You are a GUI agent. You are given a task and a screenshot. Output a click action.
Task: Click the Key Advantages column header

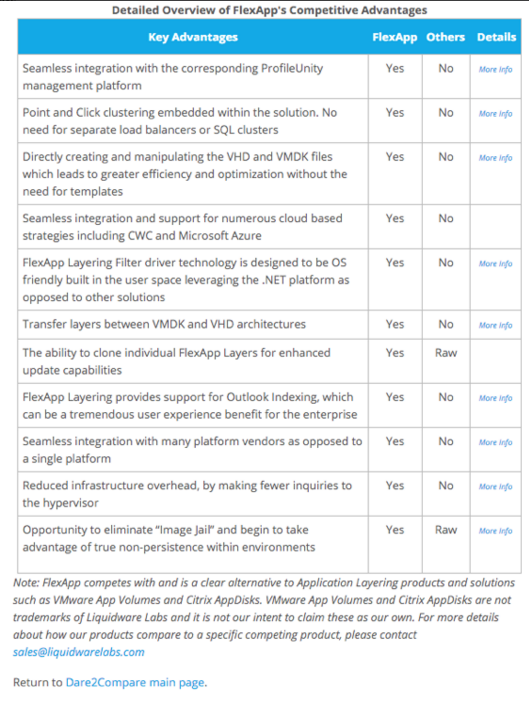click(x=193, y=37)
